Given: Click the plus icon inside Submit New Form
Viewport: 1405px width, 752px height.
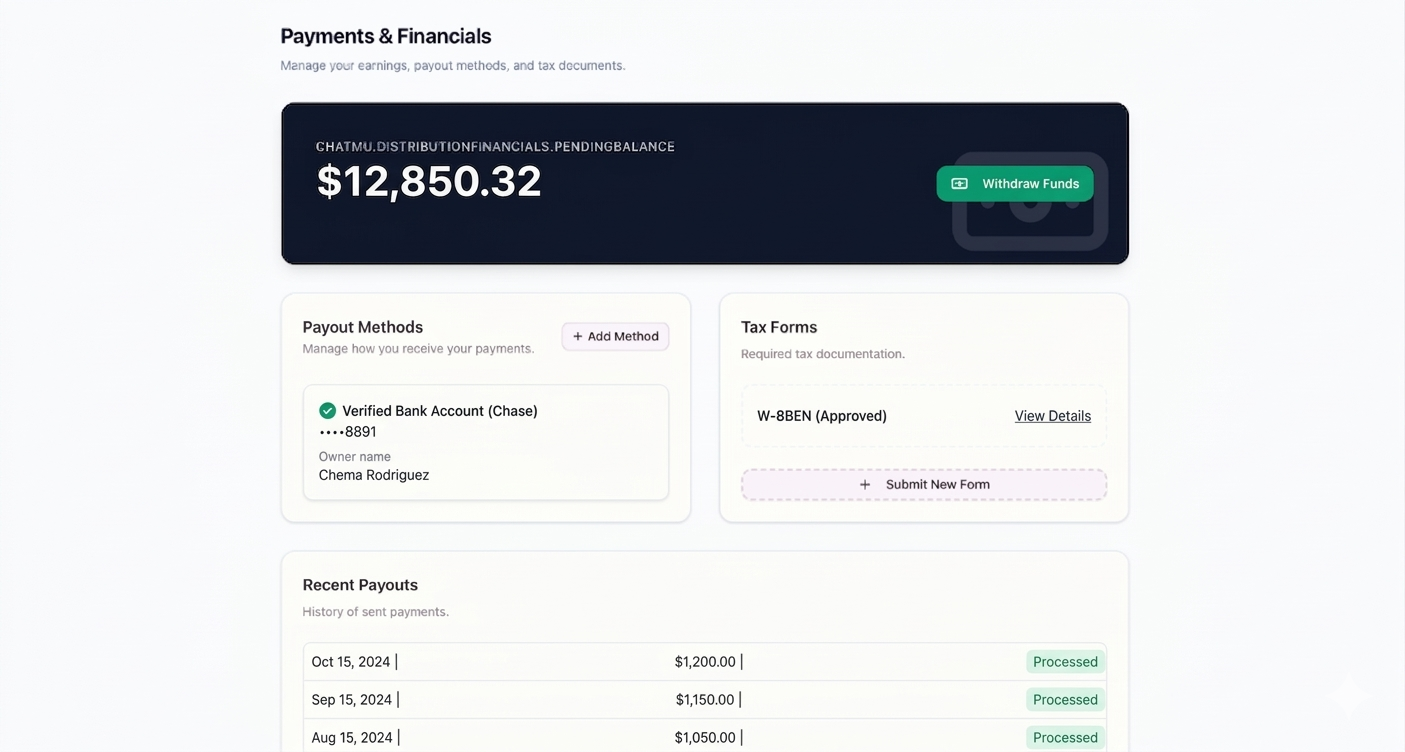Looking at the screenshot, I should point(865,484).
